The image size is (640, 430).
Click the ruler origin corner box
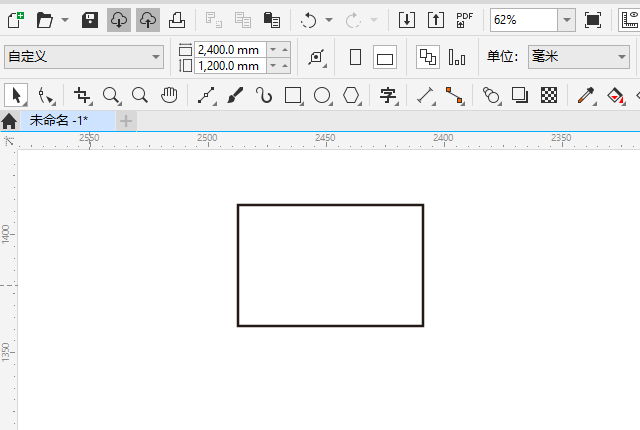[9, 141]
